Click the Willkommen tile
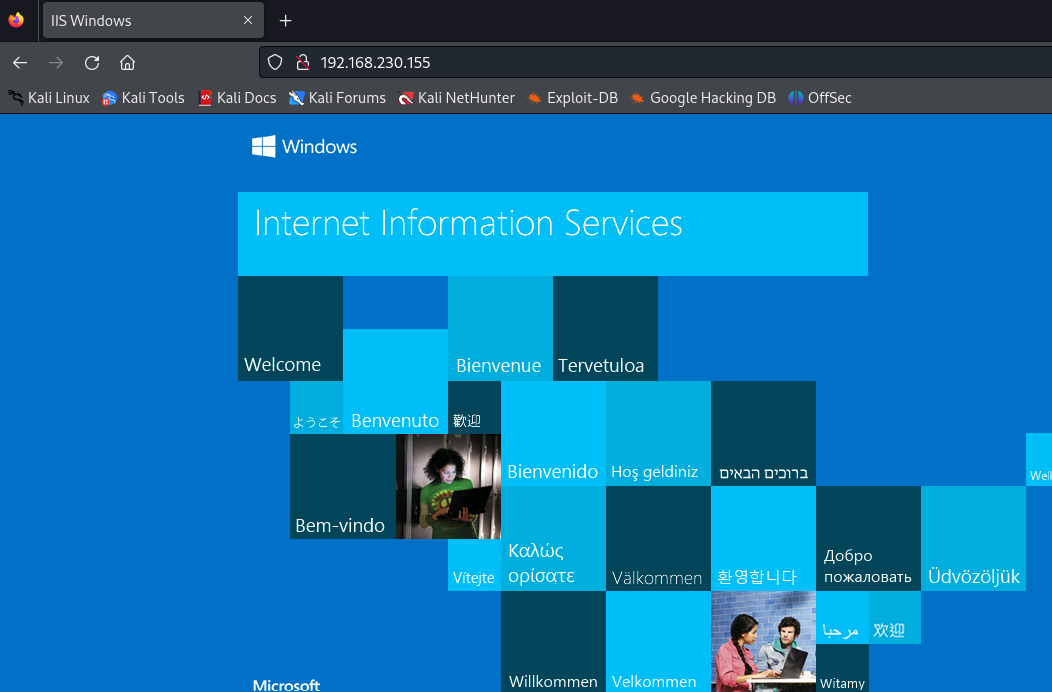 (x=554, y=642)
